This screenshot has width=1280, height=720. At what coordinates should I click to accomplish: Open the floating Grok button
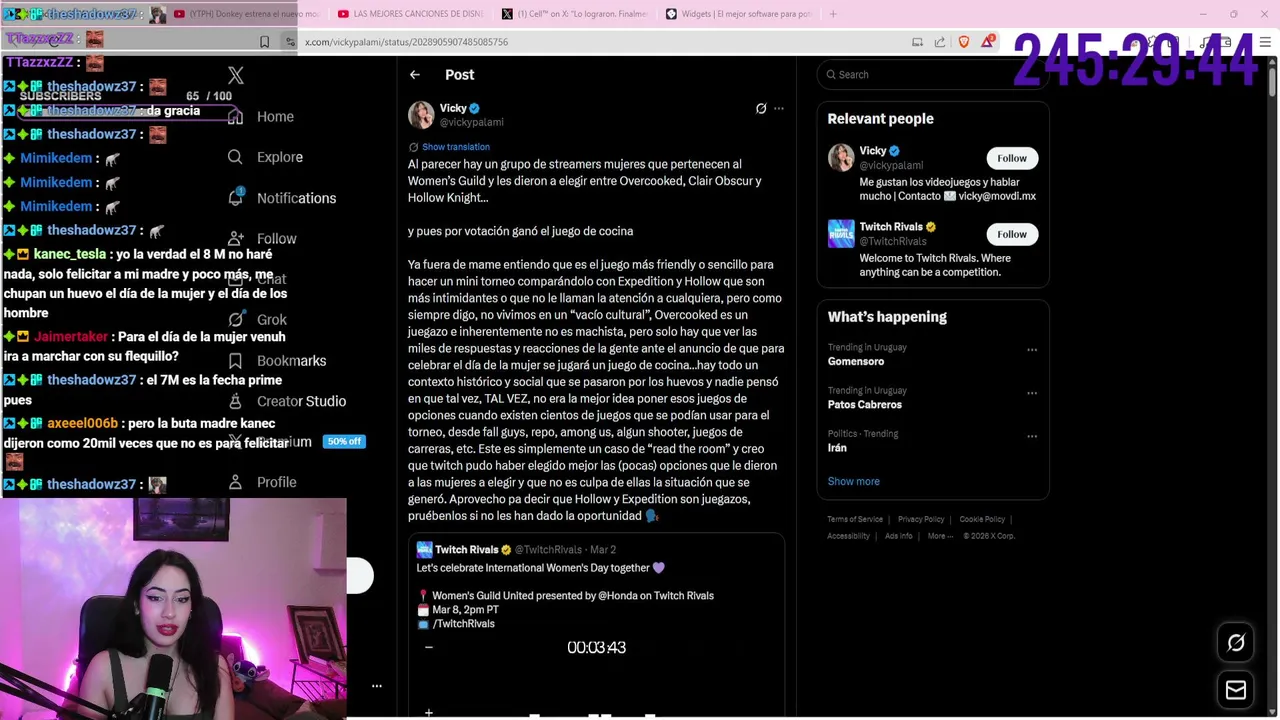(x=1236, y=643)
